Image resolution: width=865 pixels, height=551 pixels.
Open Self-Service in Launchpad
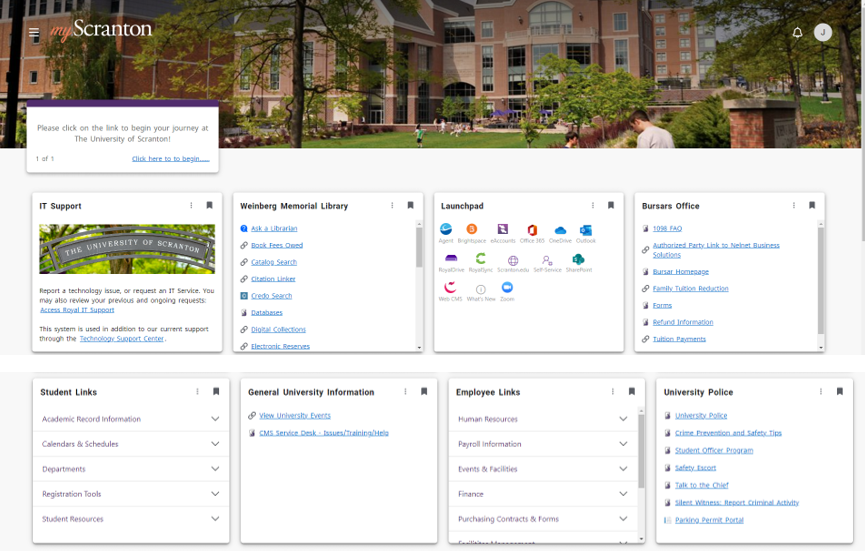[x=547, y=262]
